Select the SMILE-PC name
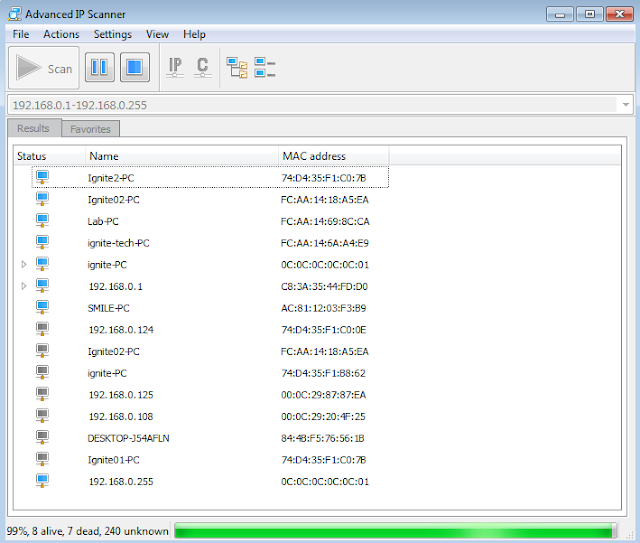Image resolution: width=640 pixels, height=543 pixels. click(108, 308)
